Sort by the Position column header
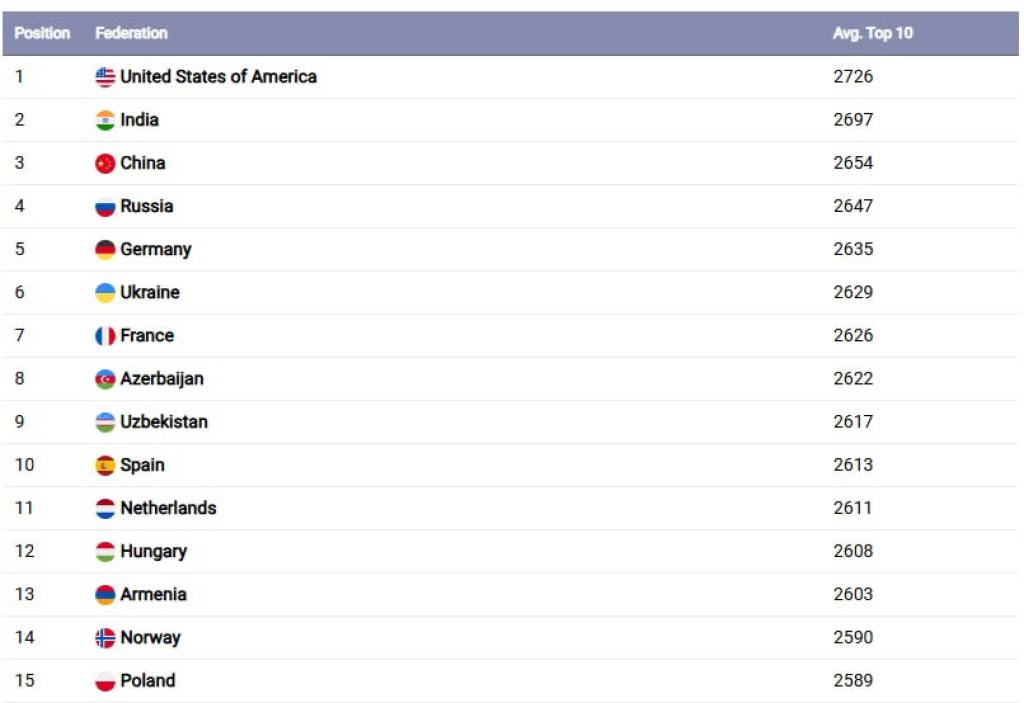The width and height of the screenshot is (1024, 703). coord(42,33)
